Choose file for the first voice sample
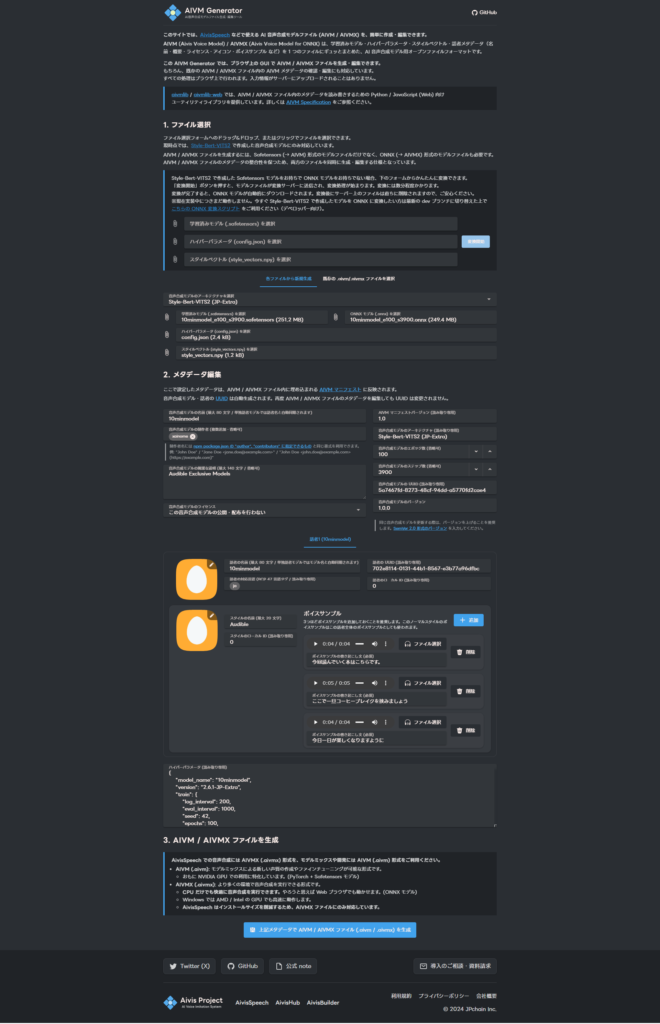The image size is (660, 1024). point(422,644)
